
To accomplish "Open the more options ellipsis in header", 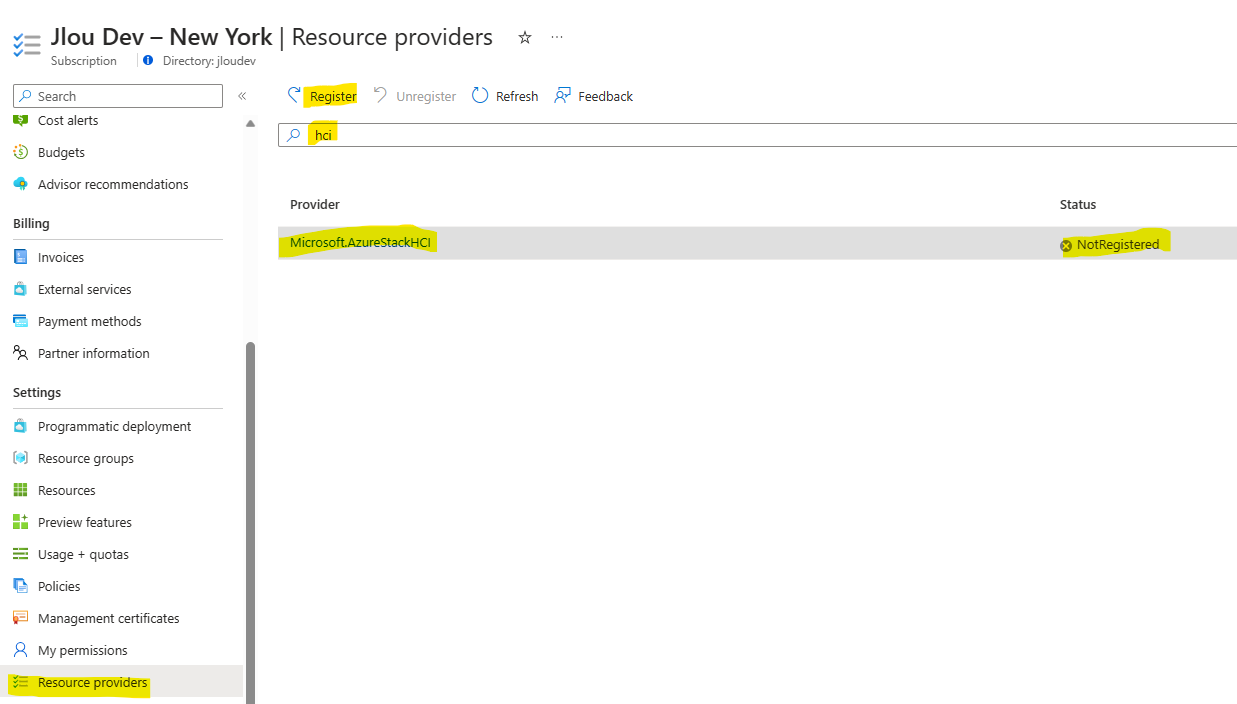I will tap(557, 37).
